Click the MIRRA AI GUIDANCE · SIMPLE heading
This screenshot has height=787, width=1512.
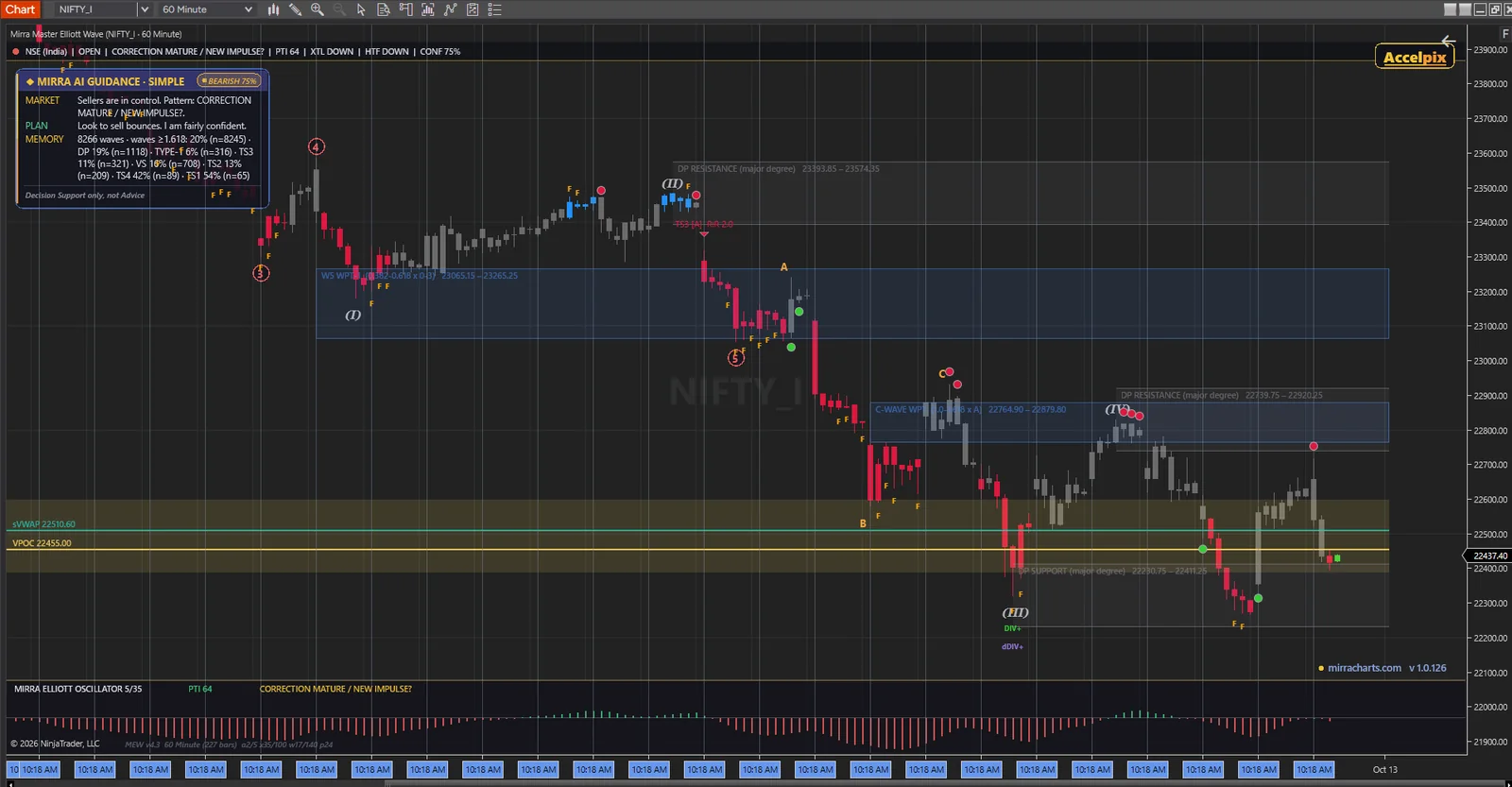[x=111, y=82]
